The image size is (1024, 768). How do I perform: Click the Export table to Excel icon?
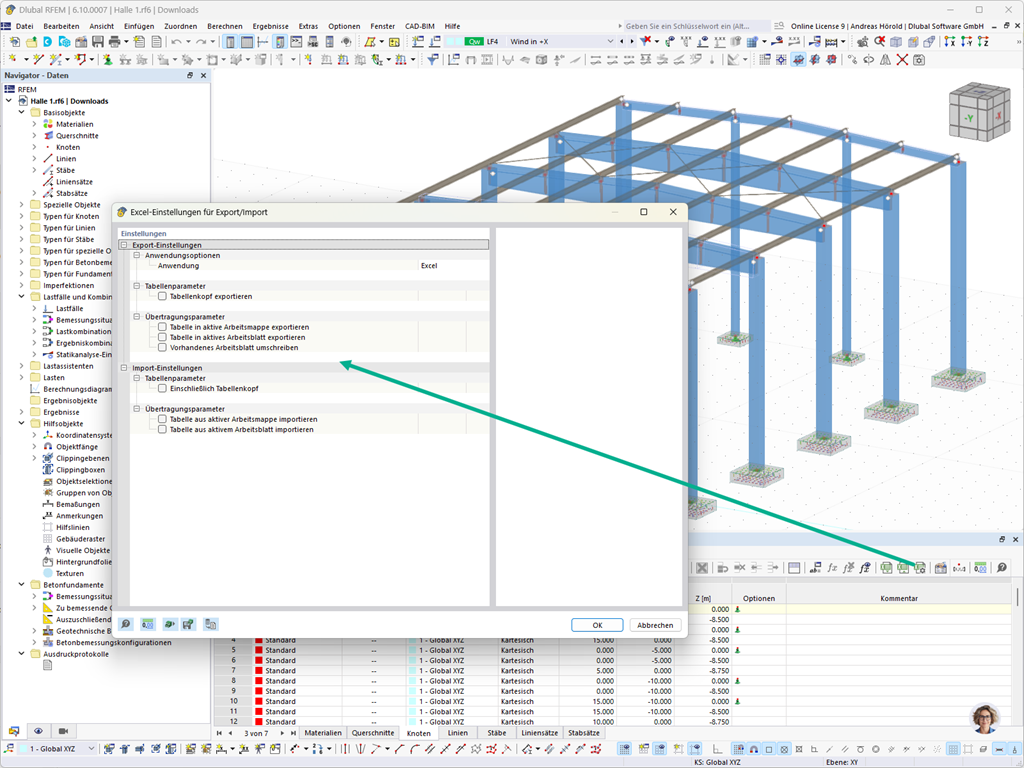pos(886,568)
